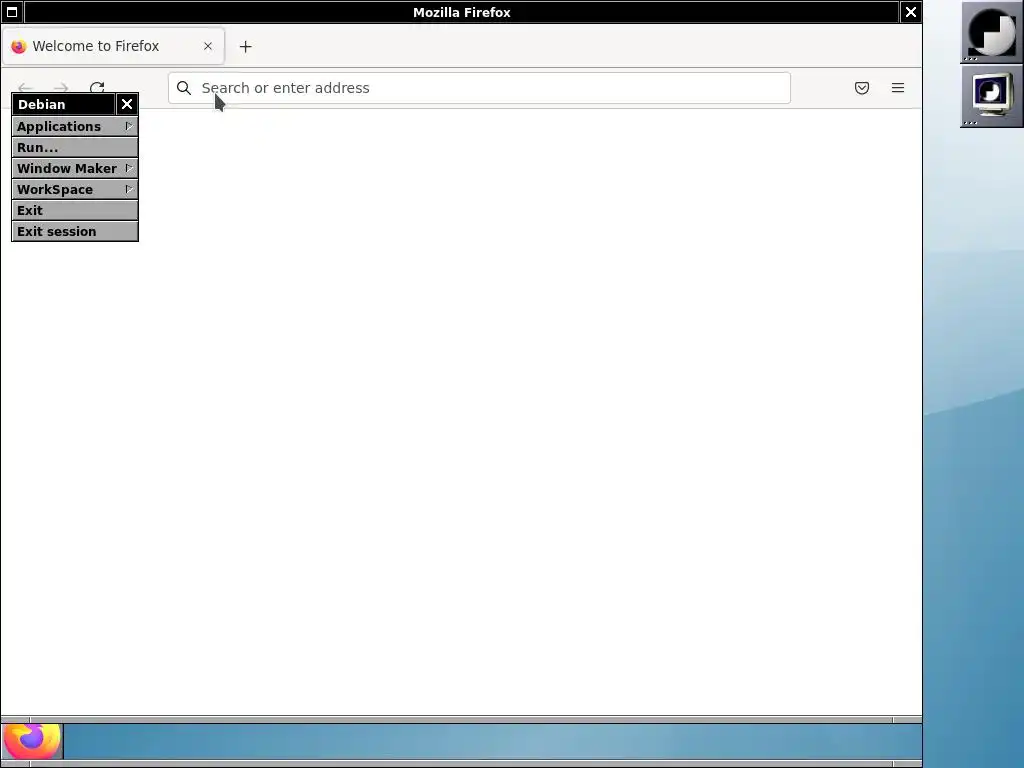Image resolution: width=1024 pixels, height=768 pixels.
Task: Open the Save to Pocket icon
Action: pyautogui.click(x=861, y=88)
